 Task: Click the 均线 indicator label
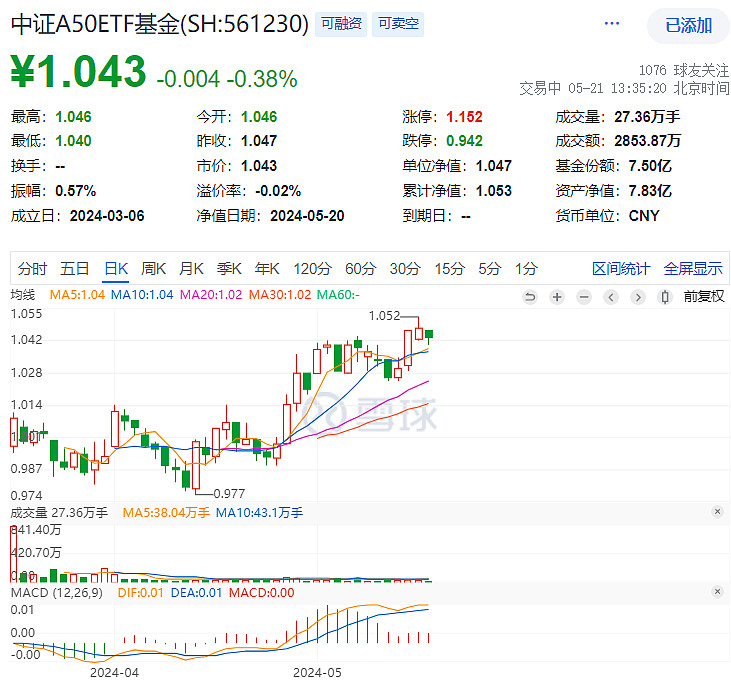(23, 295)
